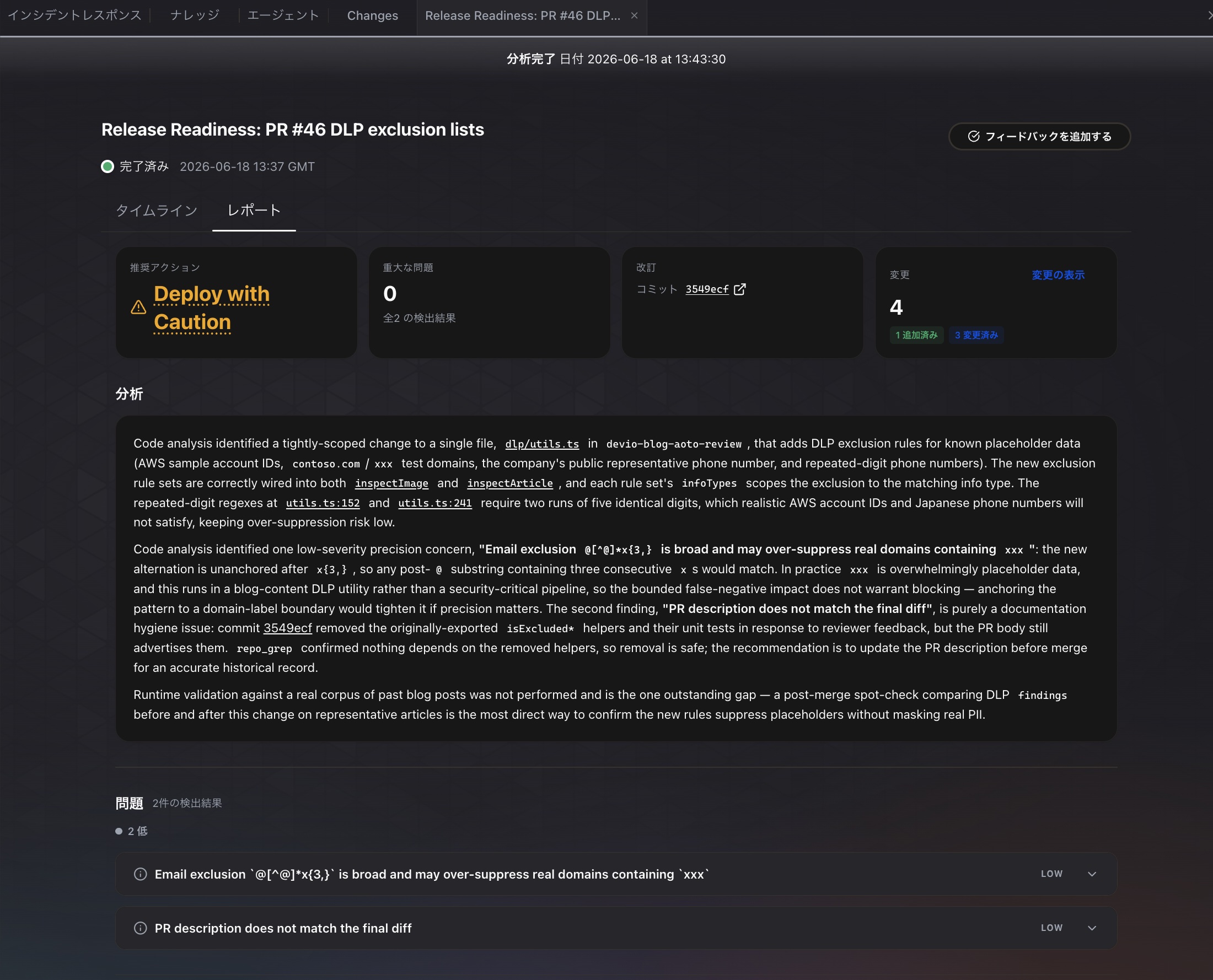1213x980 pixels.
Task: Click the 2 低 severity filter
Action: pos(132,831)
